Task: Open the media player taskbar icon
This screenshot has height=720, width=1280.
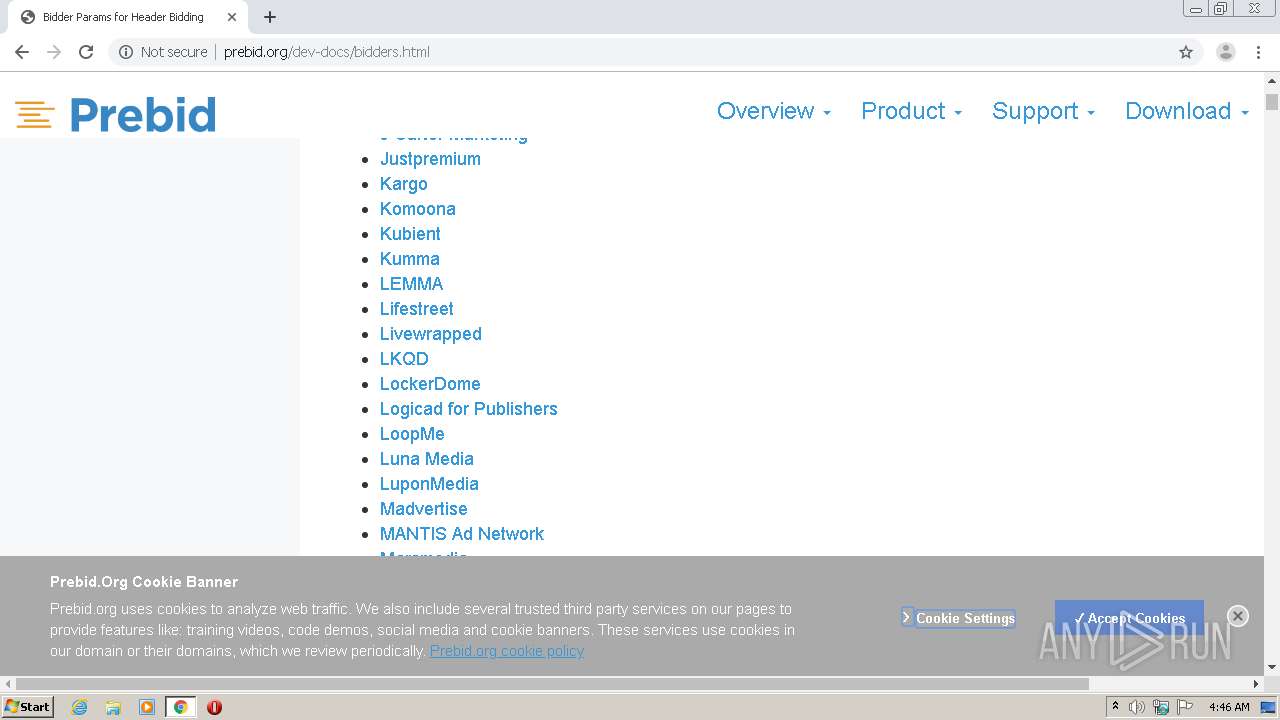Action: pos(147,707)
